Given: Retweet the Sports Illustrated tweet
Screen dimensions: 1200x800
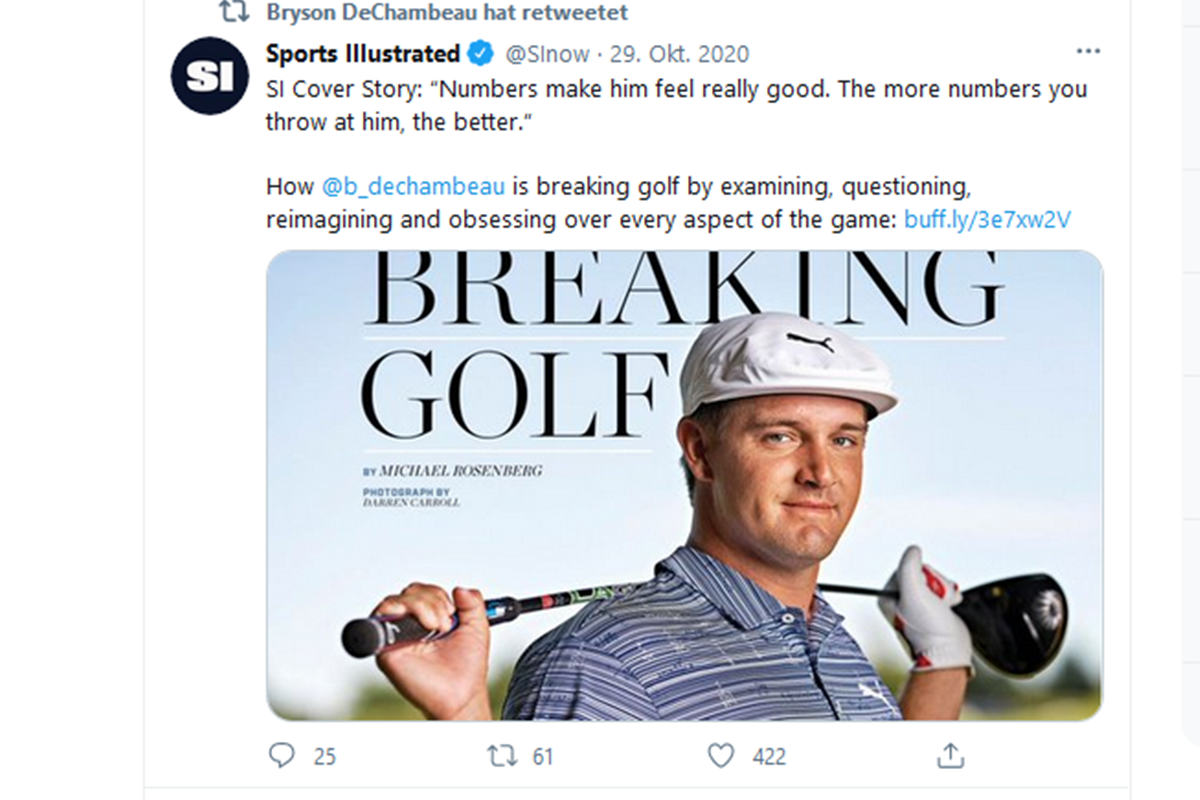Looking at the screenshot, I should [x=501, y=756].
